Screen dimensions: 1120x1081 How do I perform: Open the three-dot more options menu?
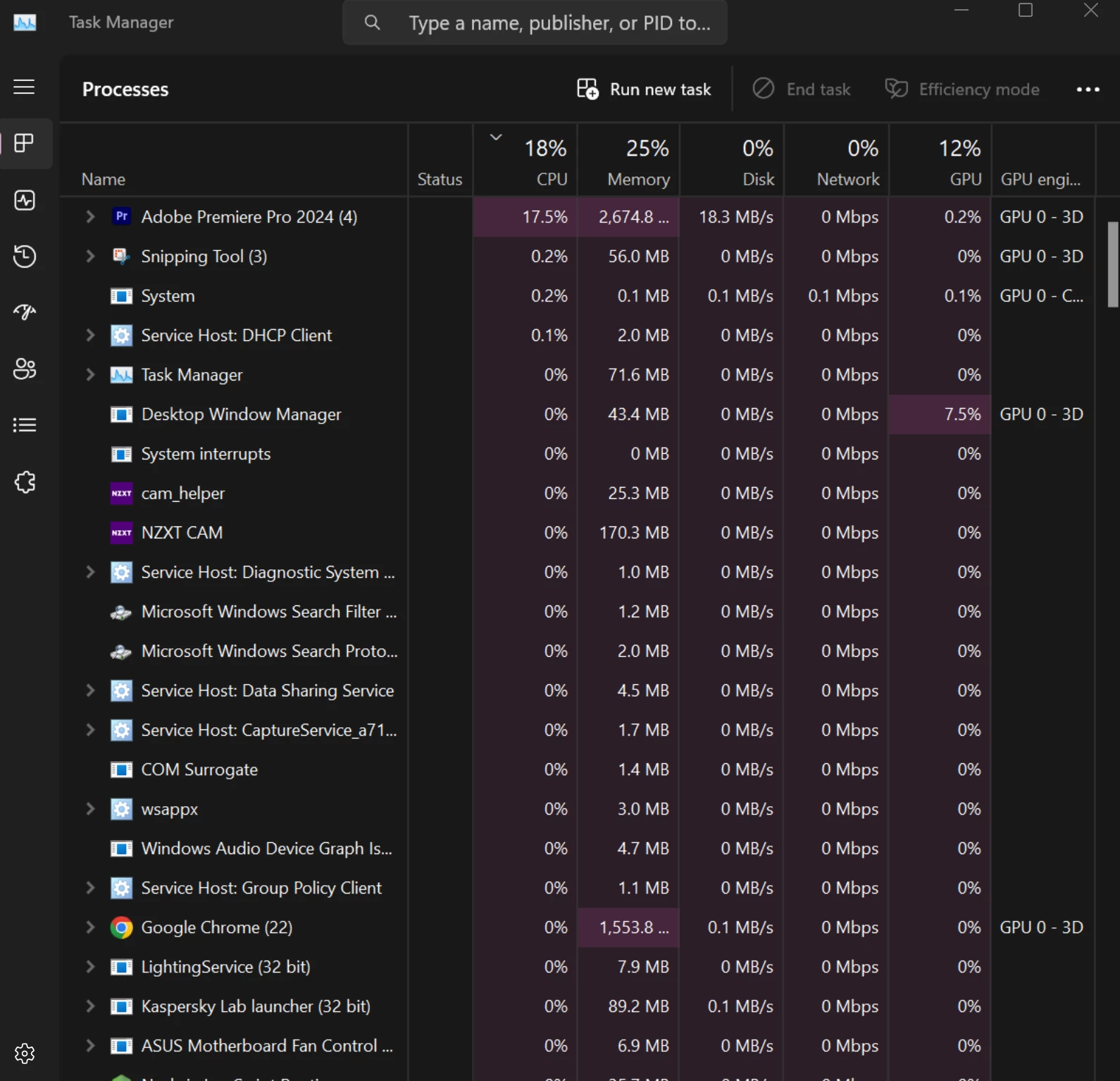pyautogui.click(x=1088, y=89)
